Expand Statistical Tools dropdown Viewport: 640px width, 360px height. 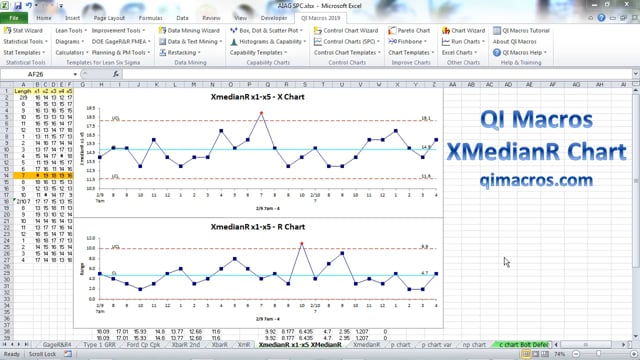[x=25, y=42]
